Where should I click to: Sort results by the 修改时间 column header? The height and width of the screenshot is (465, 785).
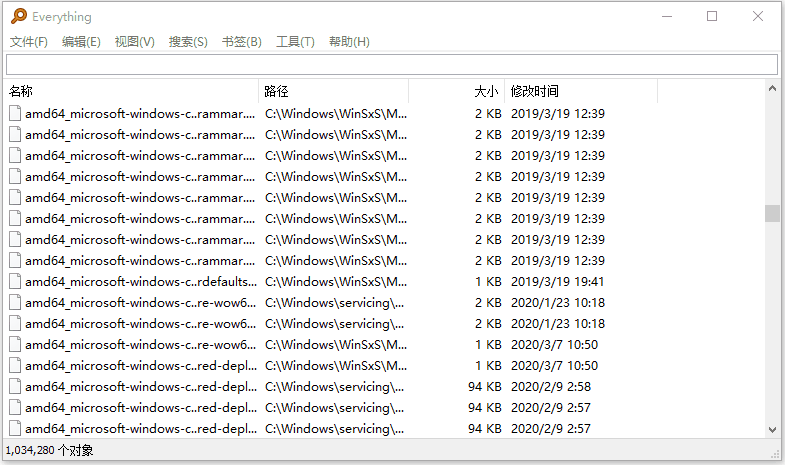point(581,91)
